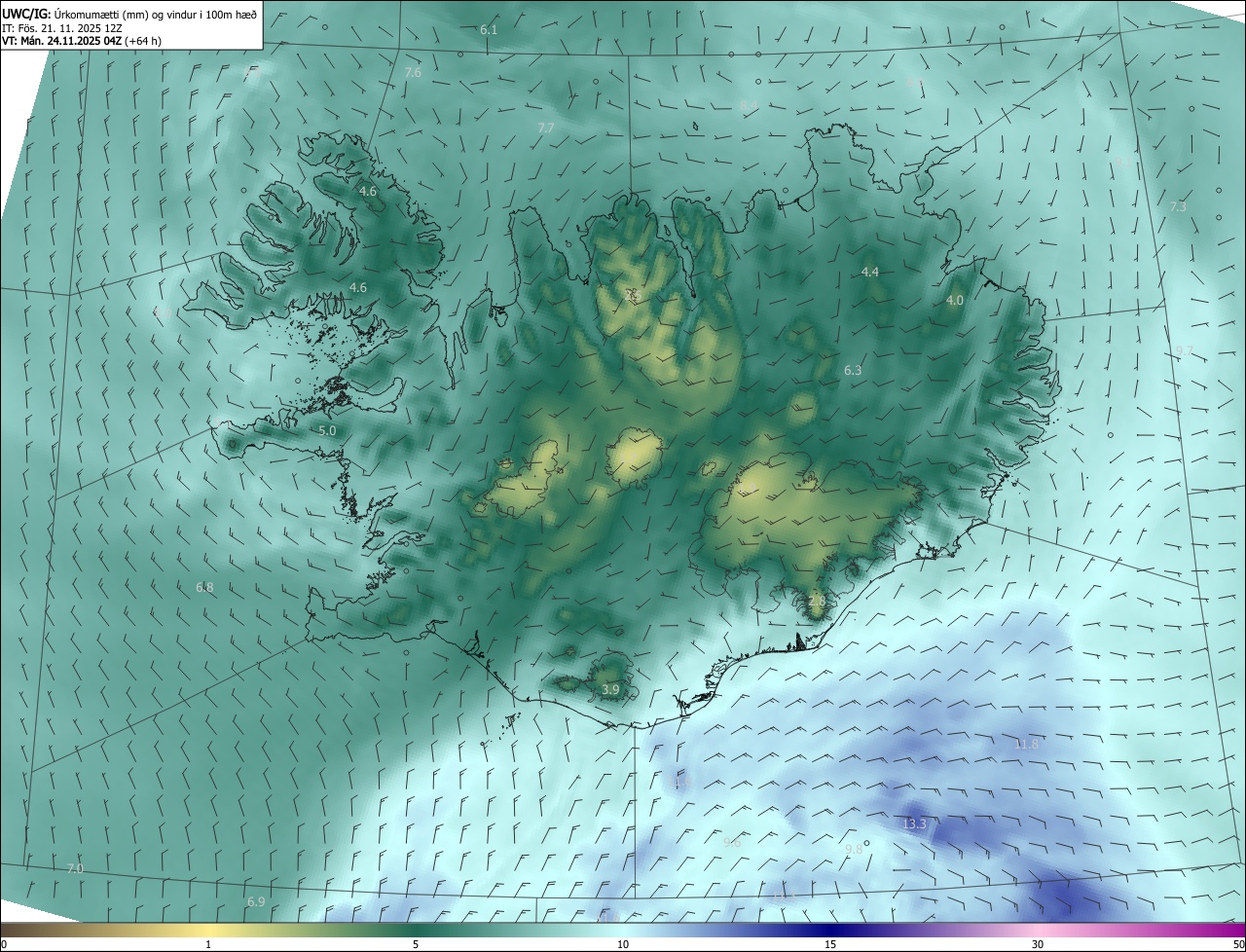Click the valid time line 'VT: Mán. 24.11.2025 04Z'
Viewport: 1246px width, 952px height.
coord(61,41)
